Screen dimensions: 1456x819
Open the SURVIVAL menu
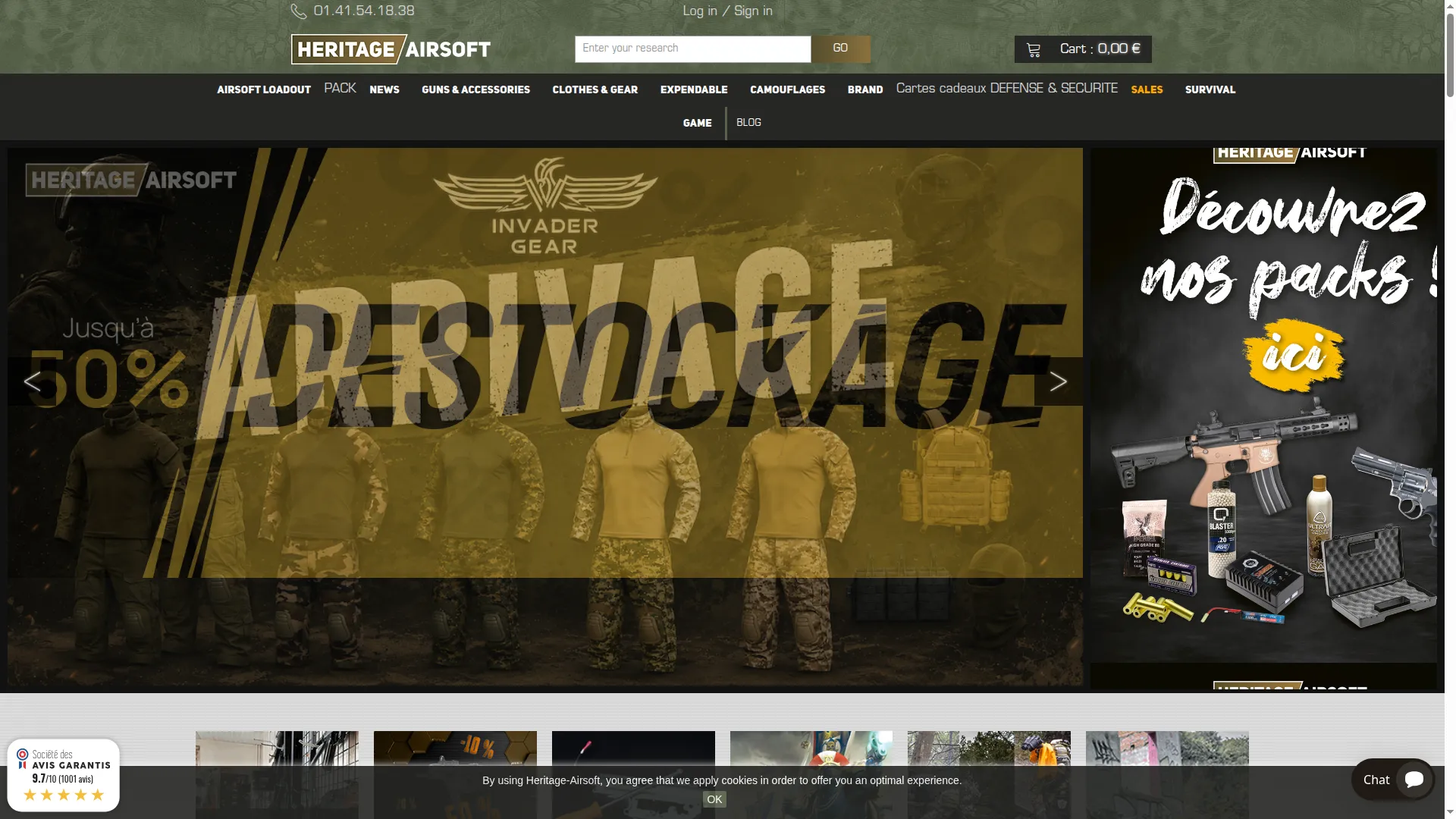click(x=1210, y=89)
